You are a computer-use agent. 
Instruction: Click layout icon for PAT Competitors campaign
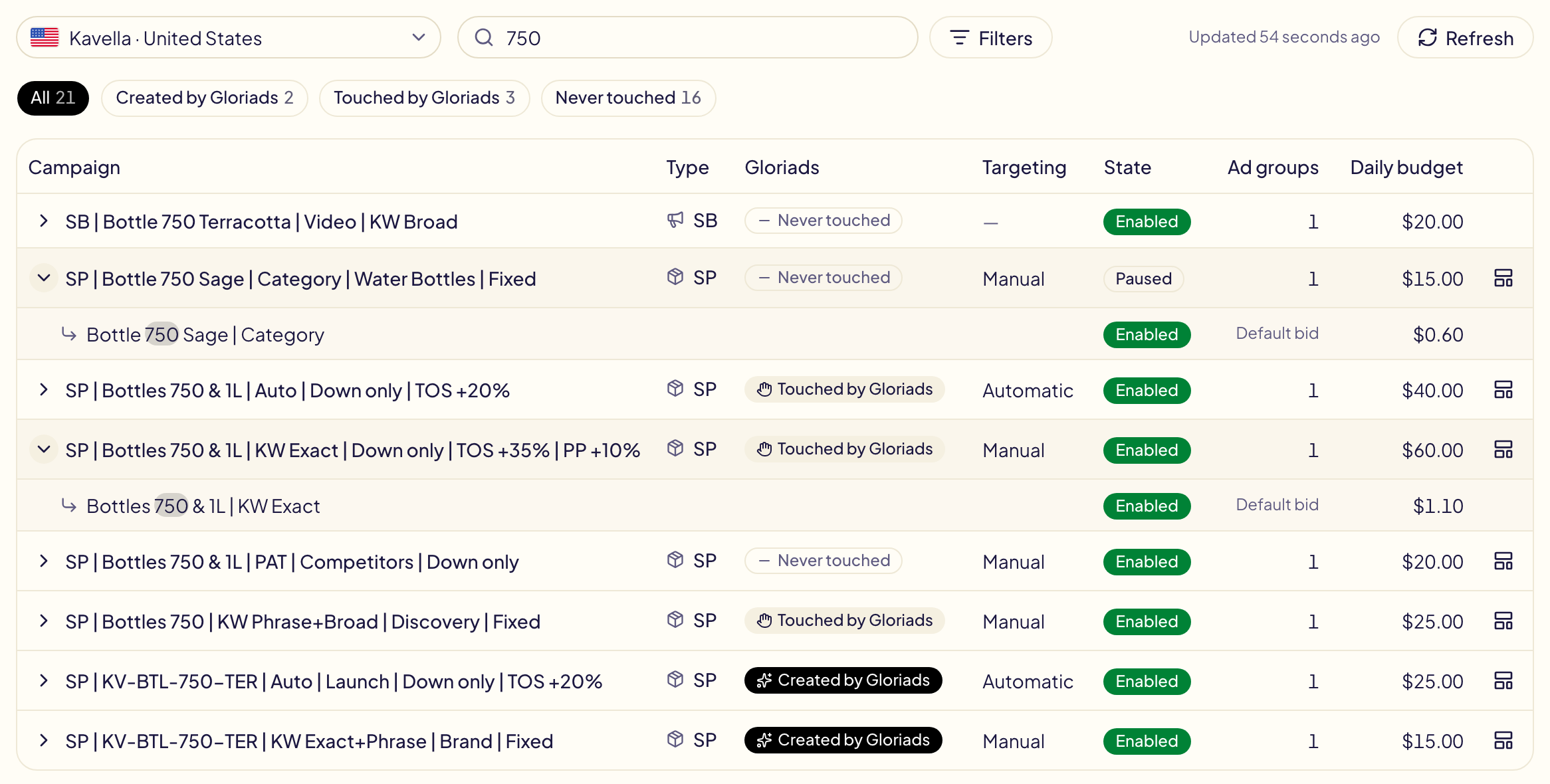pos(1503,561)
